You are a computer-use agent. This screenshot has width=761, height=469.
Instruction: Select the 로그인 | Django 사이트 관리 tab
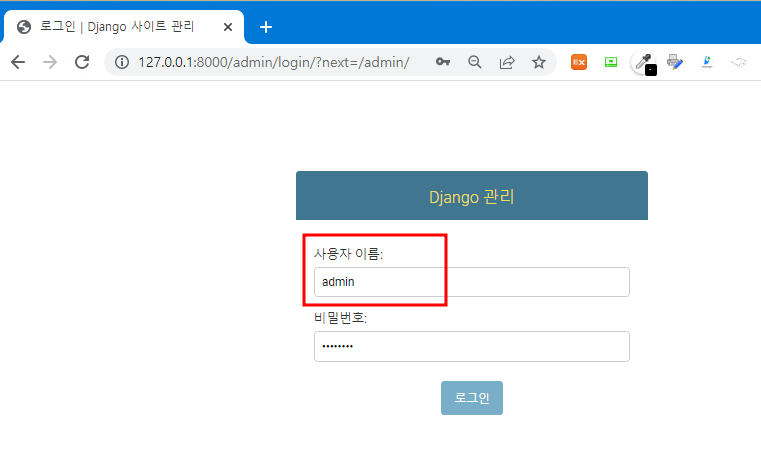click(124, 27)
